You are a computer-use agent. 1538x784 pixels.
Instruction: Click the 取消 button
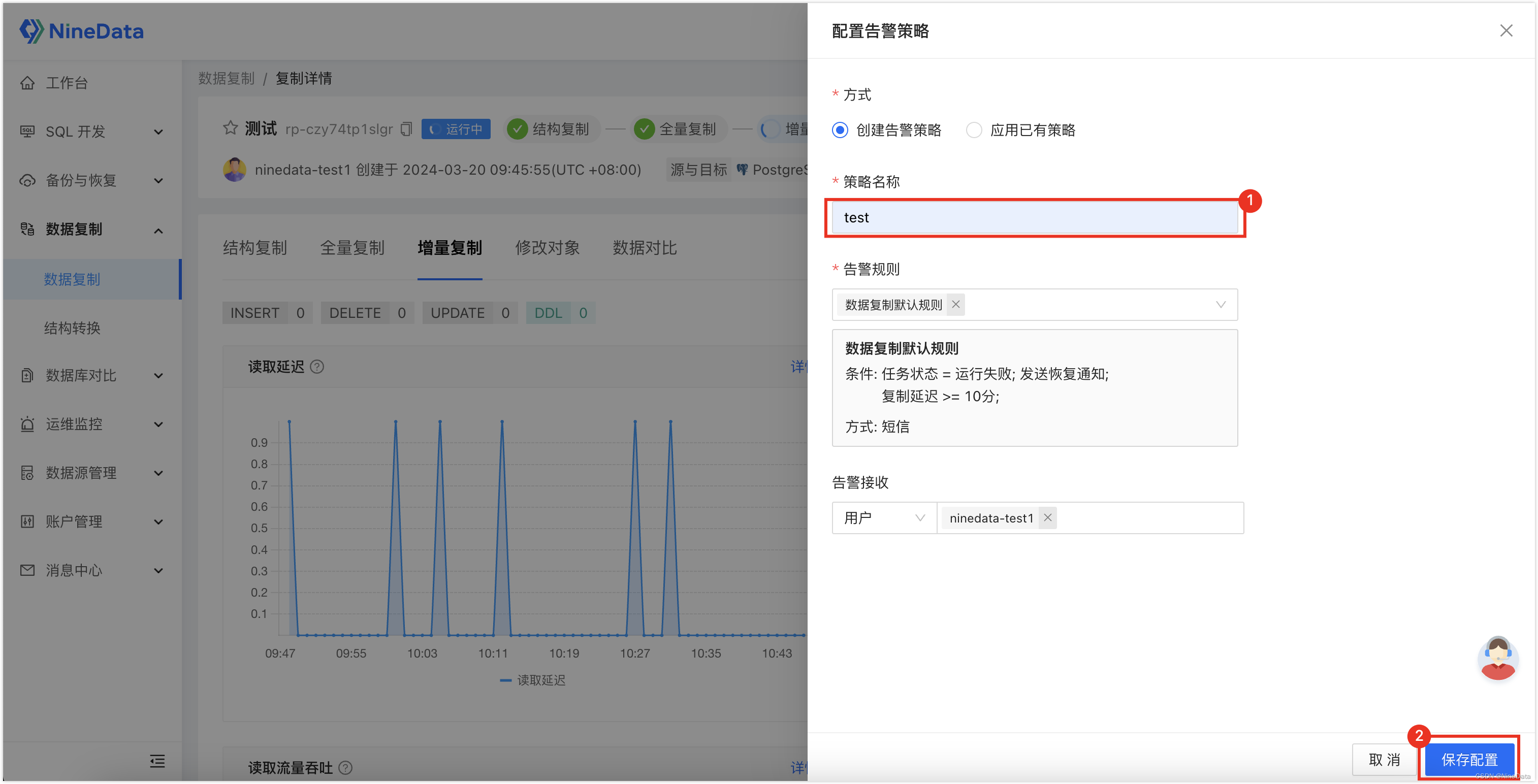pyautogui.click(x=1384, y=759)
